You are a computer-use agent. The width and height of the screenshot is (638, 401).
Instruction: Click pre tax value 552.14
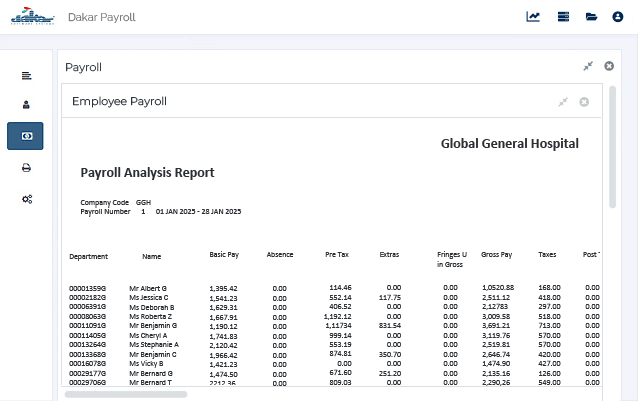[340, 298]
